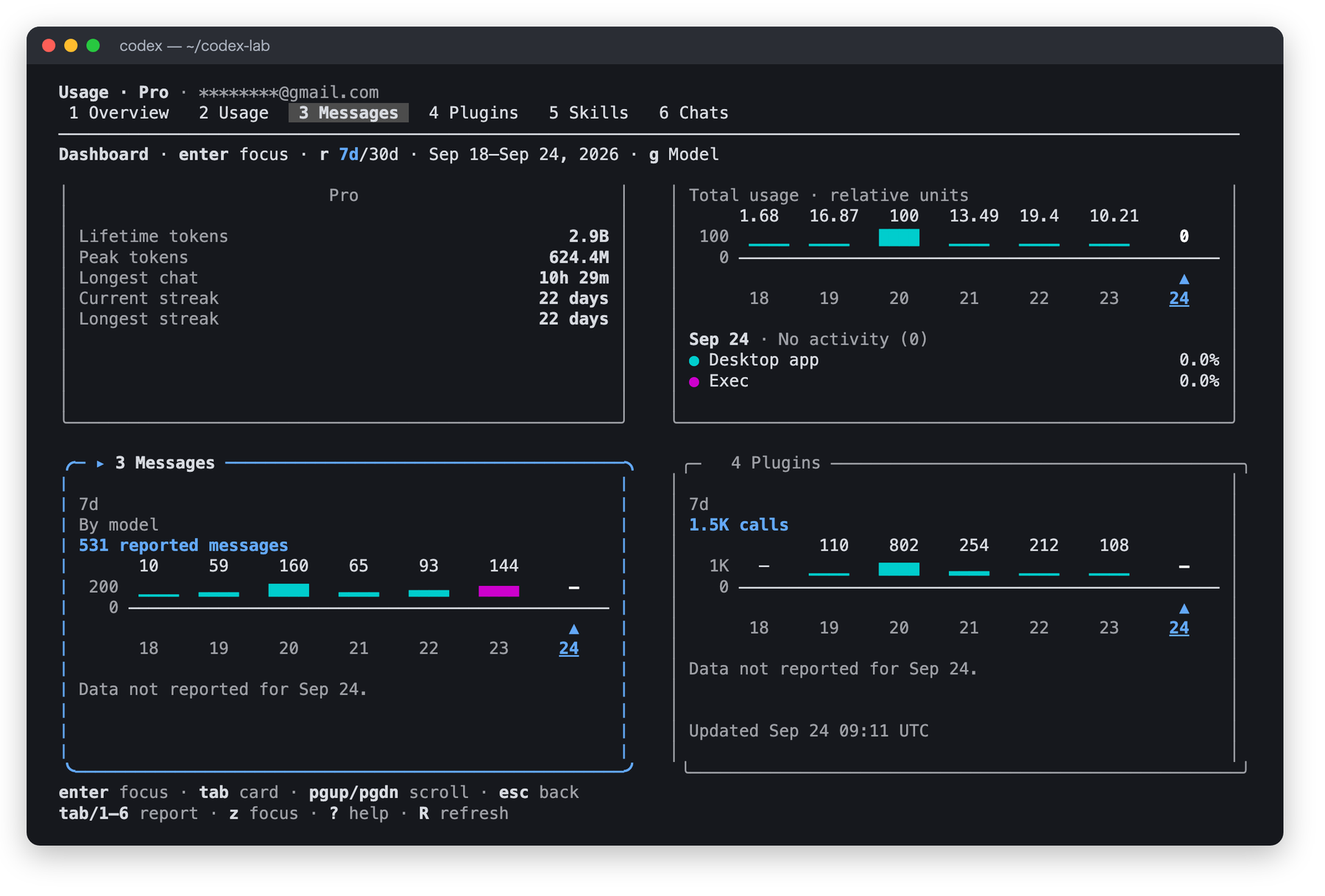The height and width of the screenshot is (896, 1325).
Task: Open the 2 Usage tab
Action: (233, 113)
